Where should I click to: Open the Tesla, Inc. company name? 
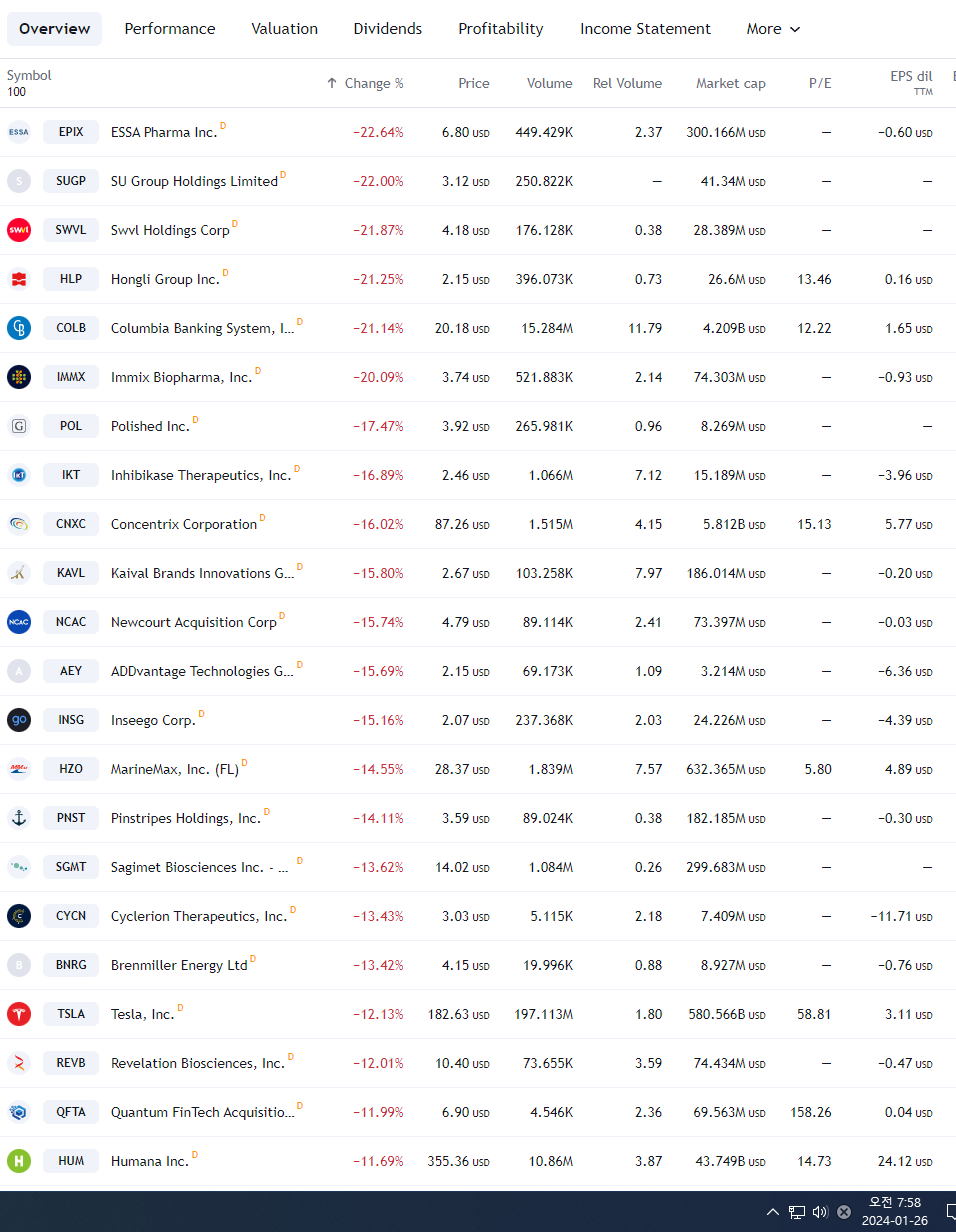tap(142, 1014)
